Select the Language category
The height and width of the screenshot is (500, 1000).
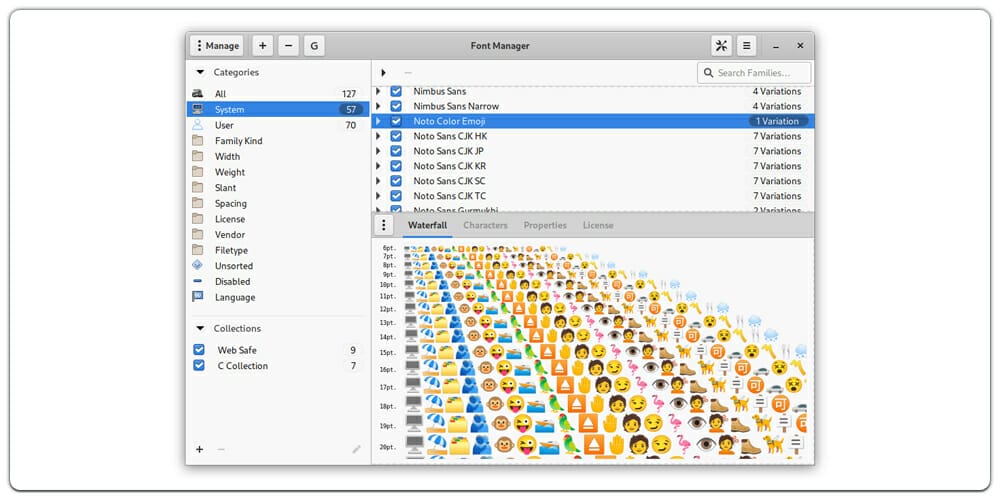tap(278, 297)
